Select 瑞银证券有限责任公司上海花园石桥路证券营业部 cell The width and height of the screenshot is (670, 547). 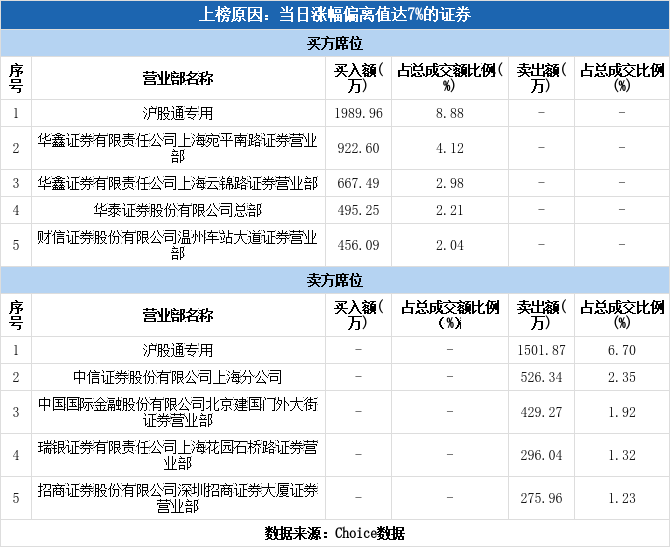178,455
